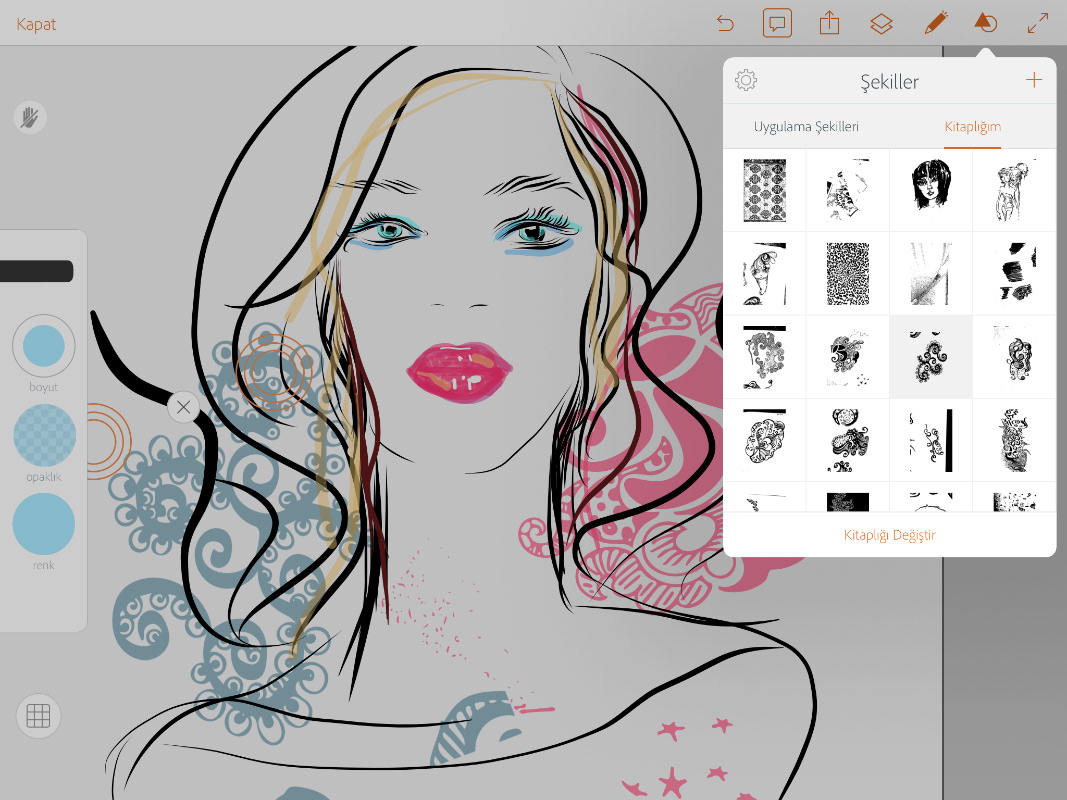The height and width of the screenshot is (800, 1067).
Task: Switch to Kitaplığım tab
Action: [972, 127]
